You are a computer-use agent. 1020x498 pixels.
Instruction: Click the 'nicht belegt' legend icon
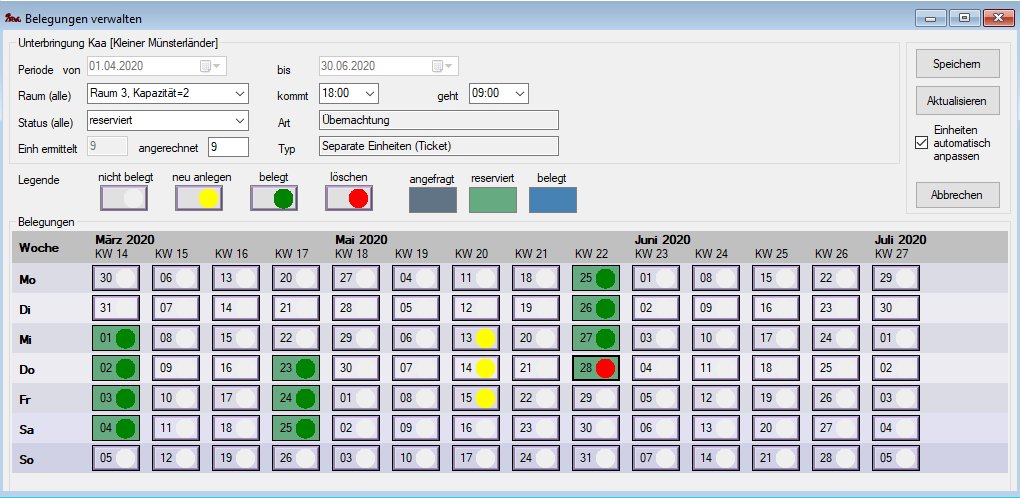point(124,198)
